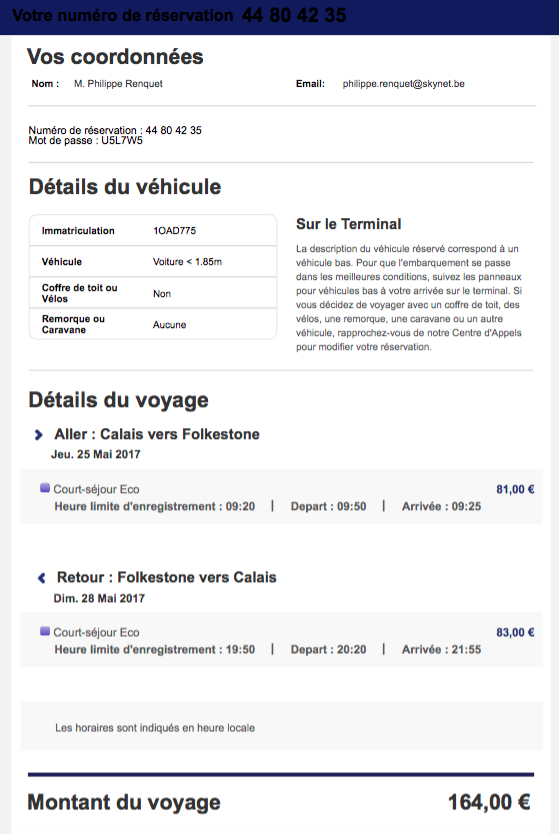Click the reservation number in the top banner
The height and width of the screenshot is (834, 559).
[x=294, y=15]
